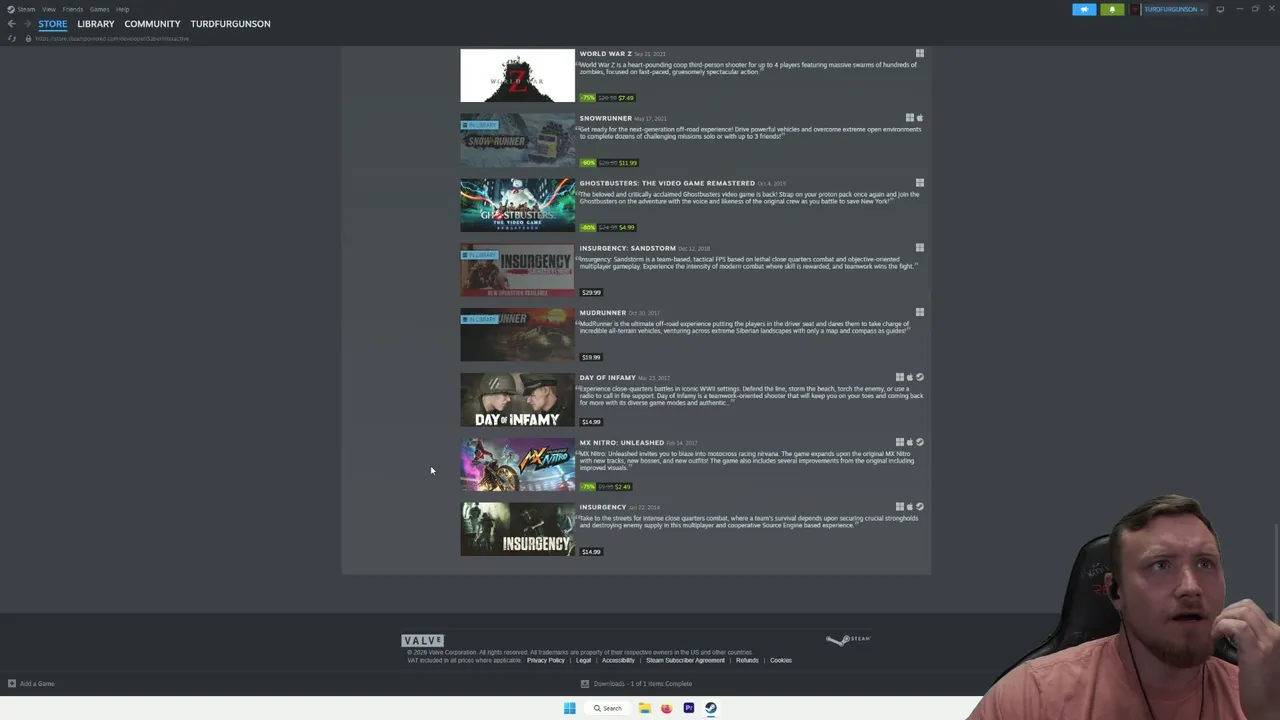Open the View menu

tap(49, 9)
